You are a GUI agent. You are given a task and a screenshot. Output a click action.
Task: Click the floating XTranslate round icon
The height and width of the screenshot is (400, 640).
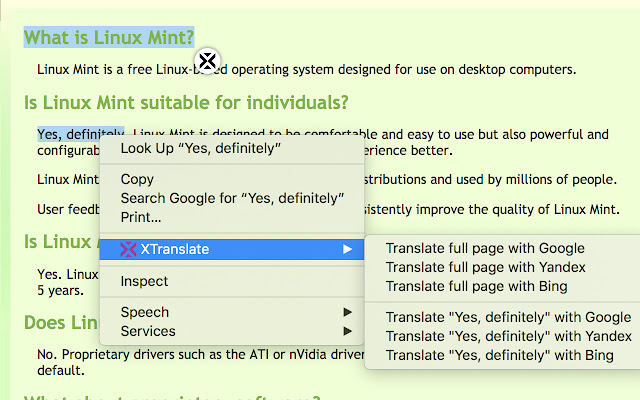coord(207,61)
